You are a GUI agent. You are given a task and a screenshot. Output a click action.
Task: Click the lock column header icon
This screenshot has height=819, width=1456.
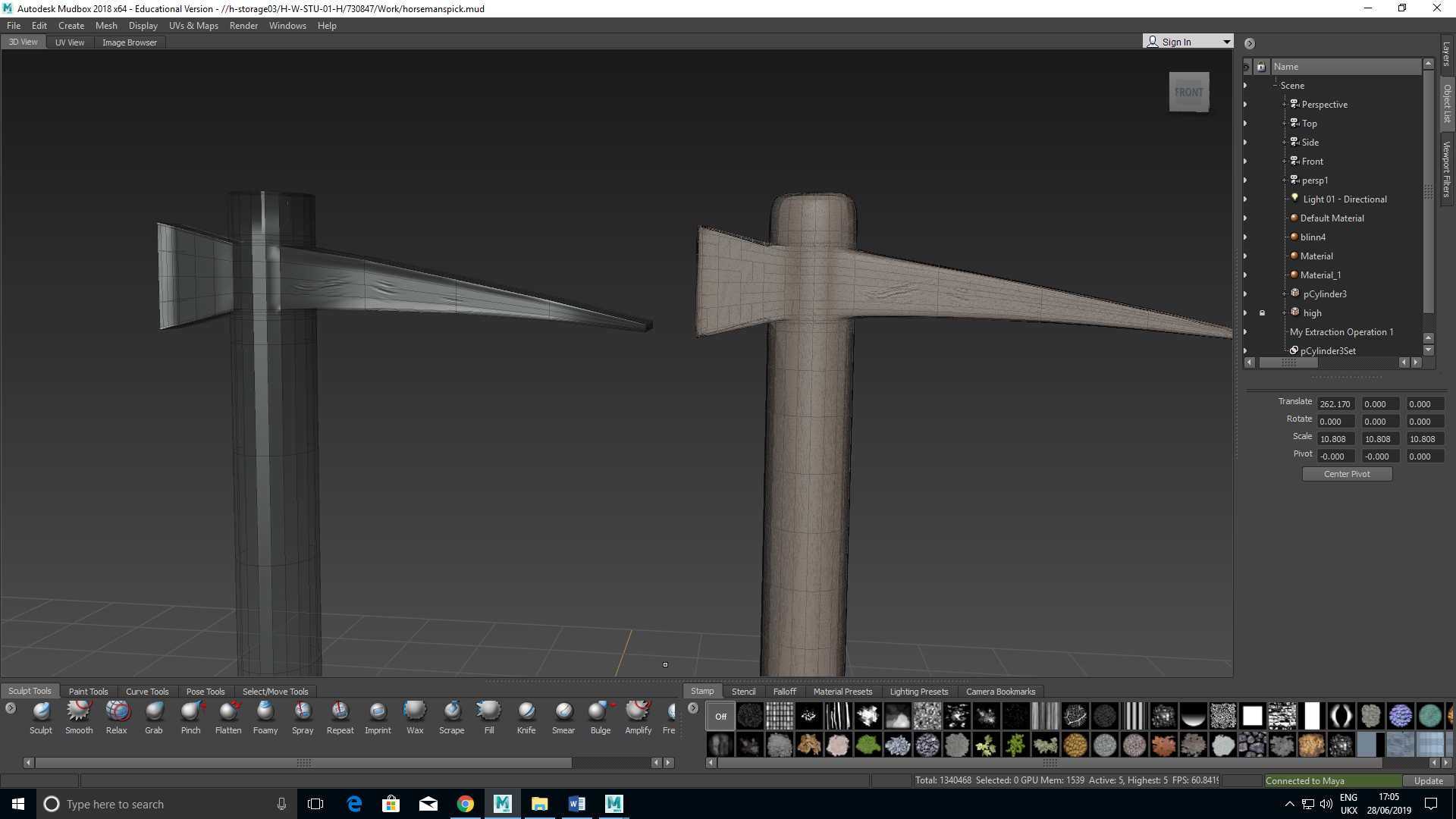click(x=1261, y=67)
